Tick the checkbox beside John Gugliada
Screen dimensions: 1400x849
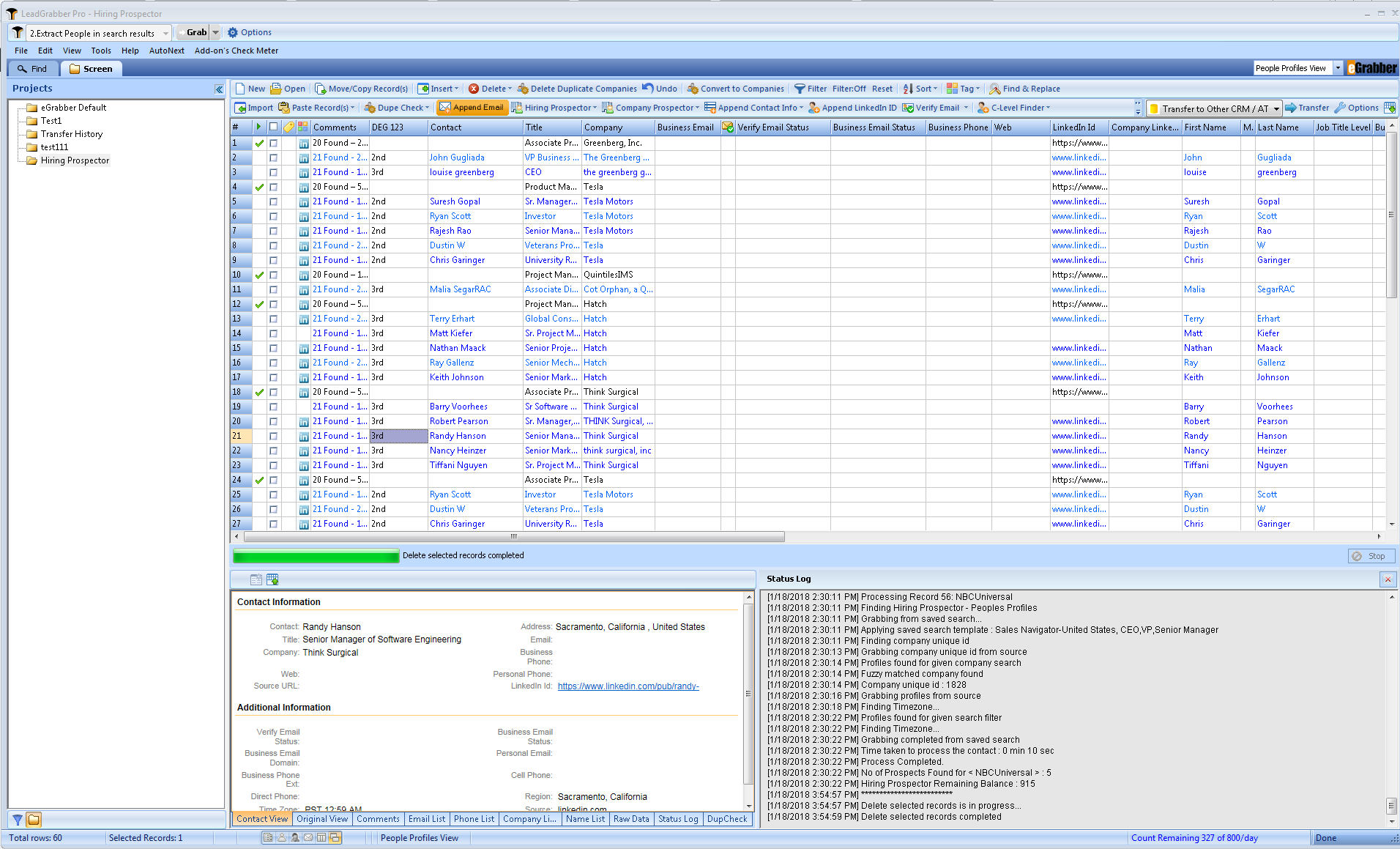click(x=273, y=157)
